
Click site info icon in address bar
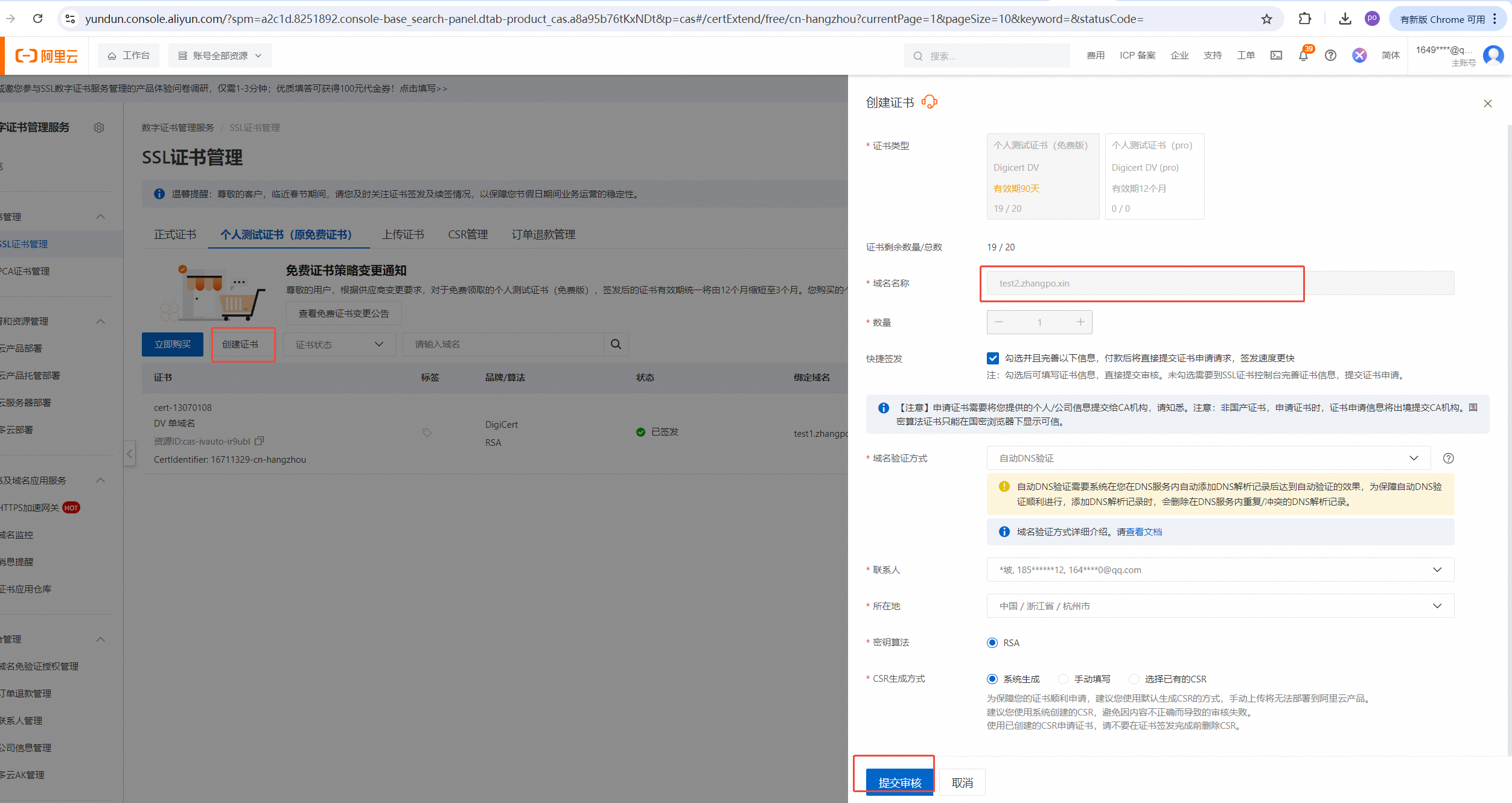tap(71, 19)
